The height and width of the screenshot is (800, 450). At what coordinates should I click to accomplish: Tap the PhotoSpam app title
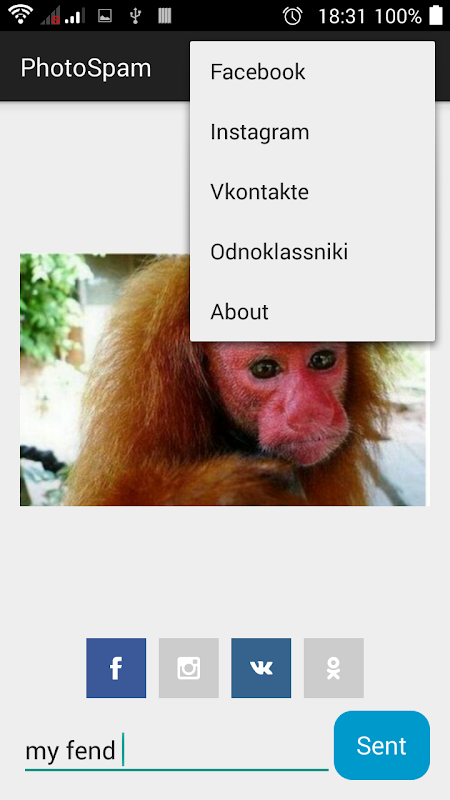pos(86,68)
